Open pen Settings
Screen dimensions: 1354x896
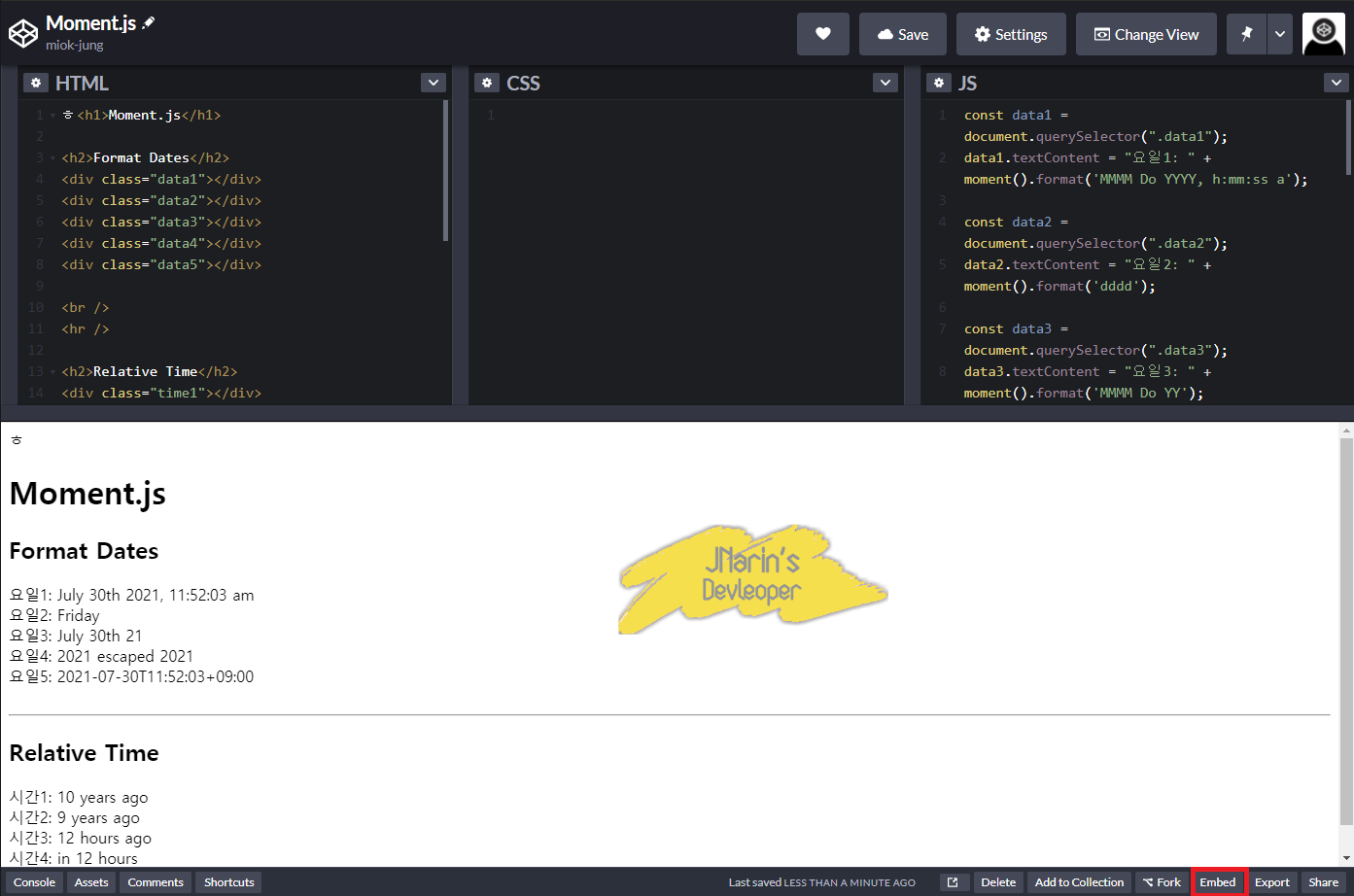[x=1011, y=34]
